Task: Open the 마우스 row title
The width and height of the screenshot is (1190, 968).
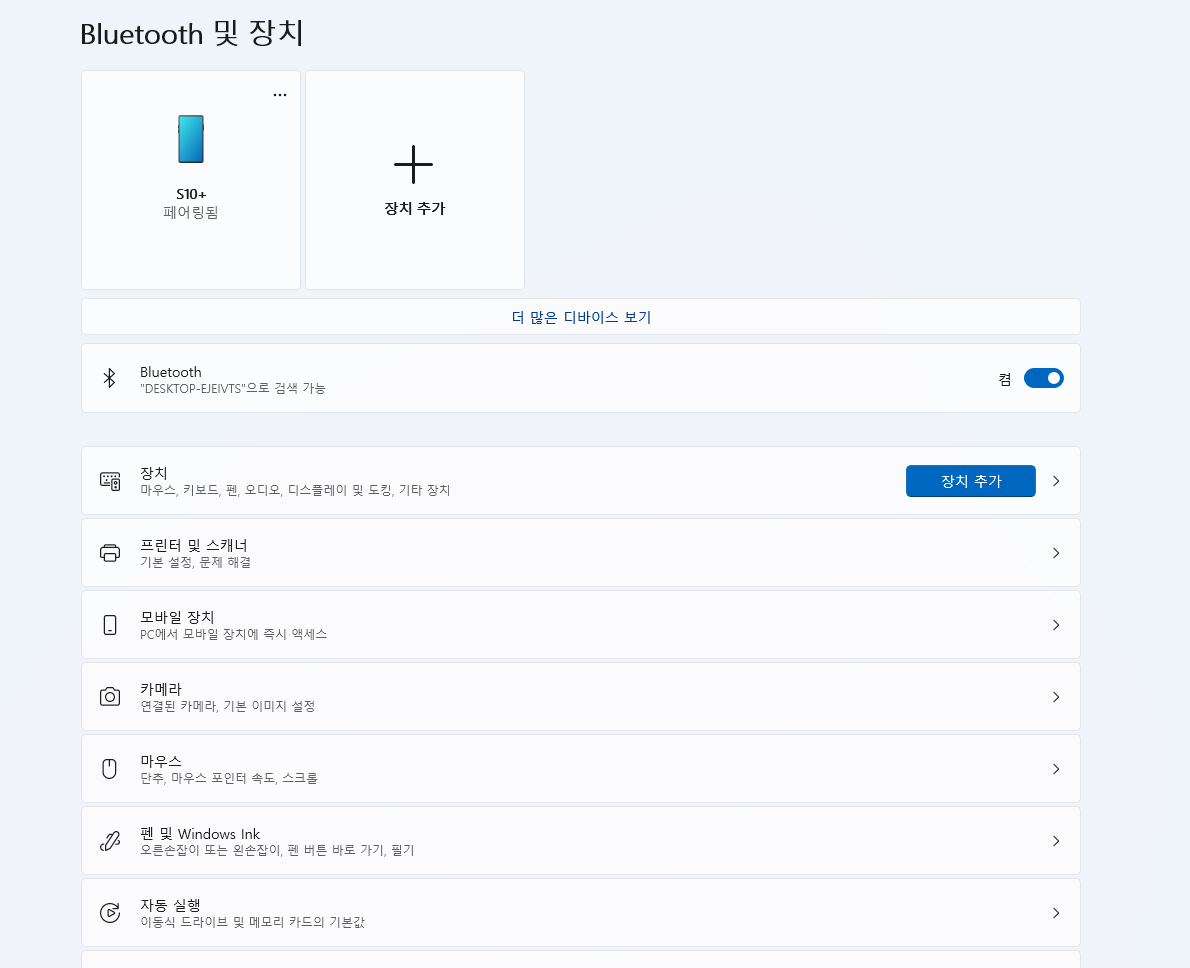Action: 161,761
